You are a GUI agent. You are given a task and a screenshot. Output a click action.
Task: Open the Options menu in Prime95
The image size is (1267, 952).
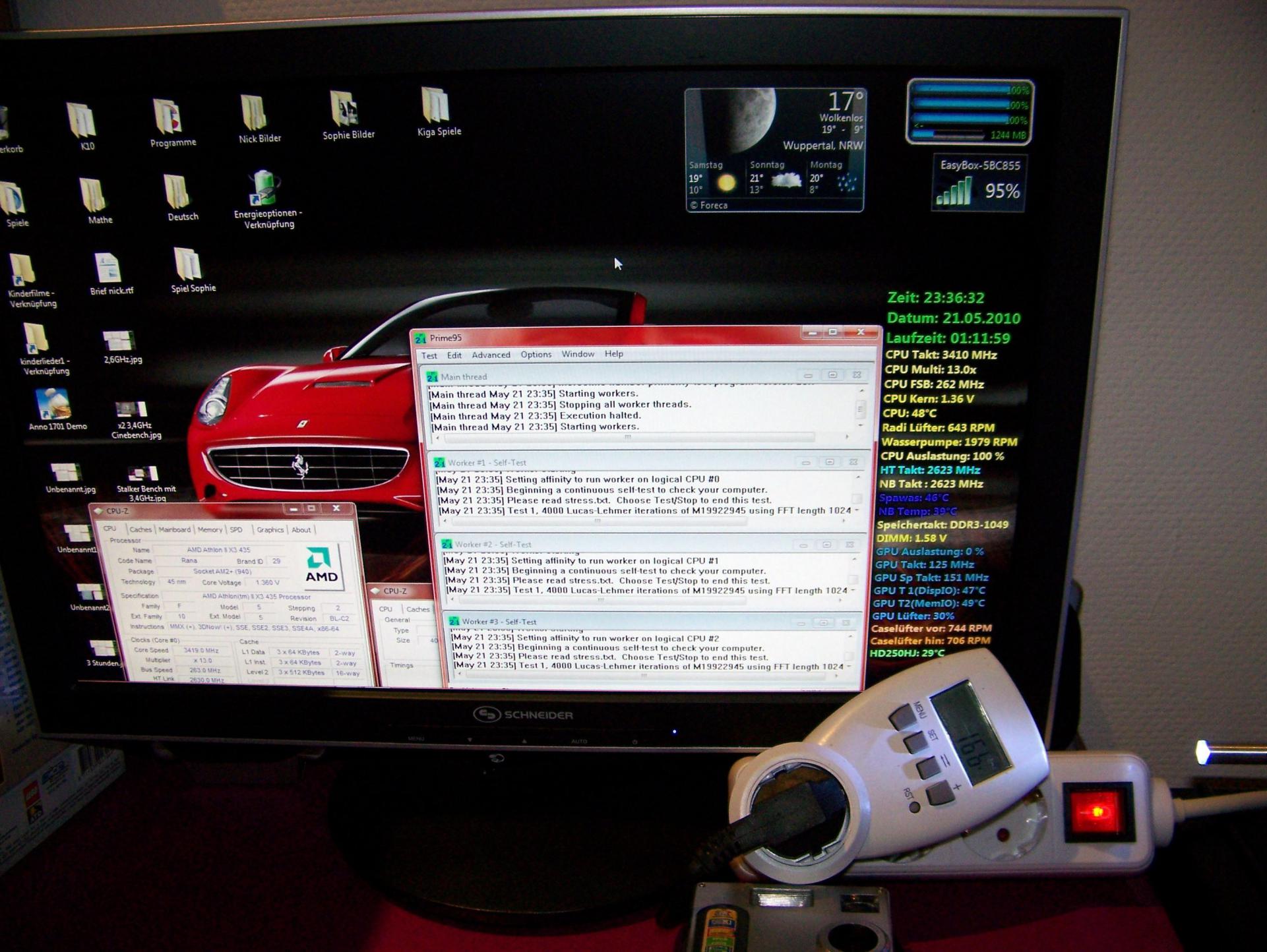(x=536, y=354)
